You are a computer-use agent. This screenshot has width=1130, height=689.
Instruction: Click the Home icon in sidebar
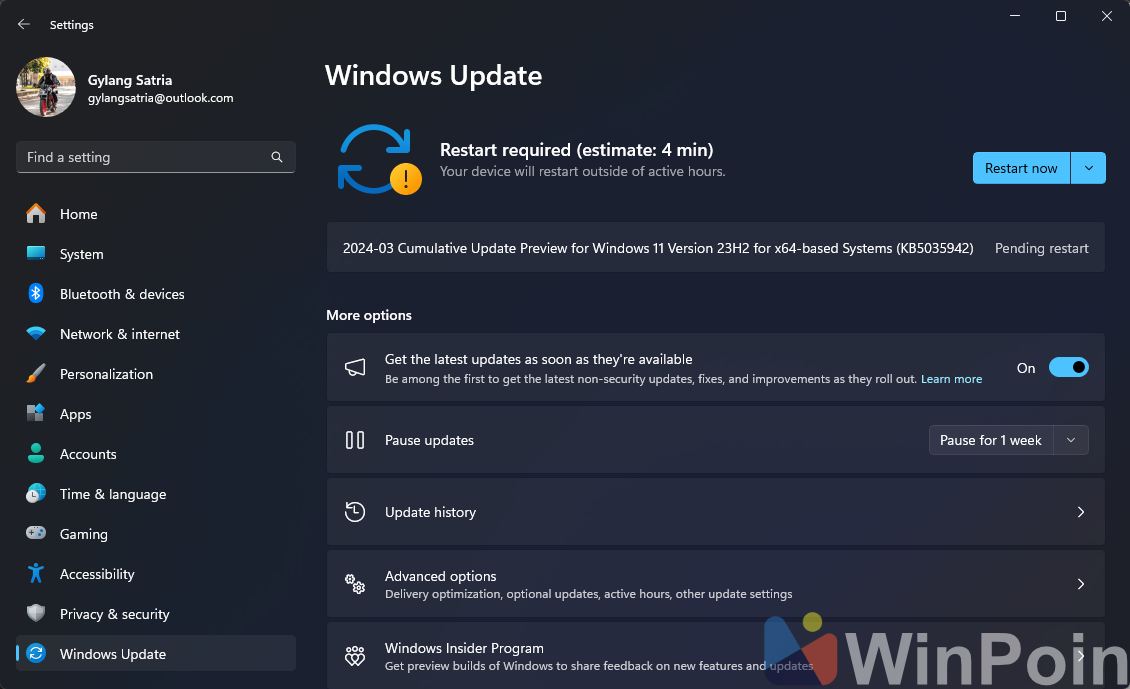[36, 214]
